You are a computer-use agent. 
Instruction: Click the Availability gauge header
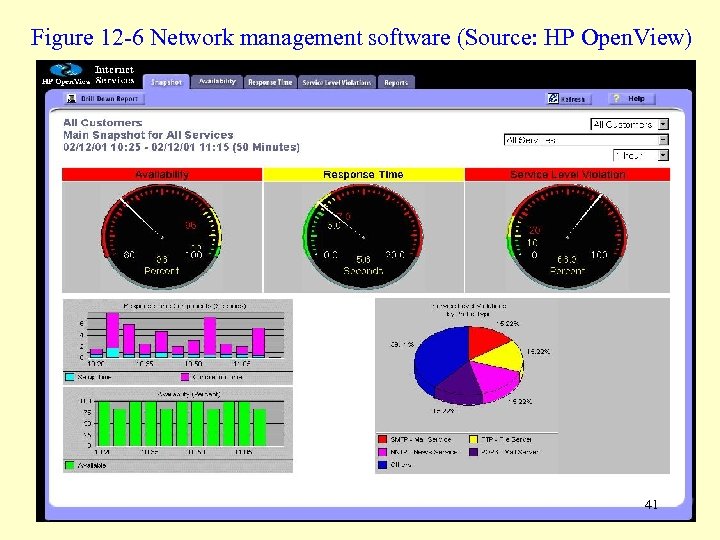tap(162, 174)
